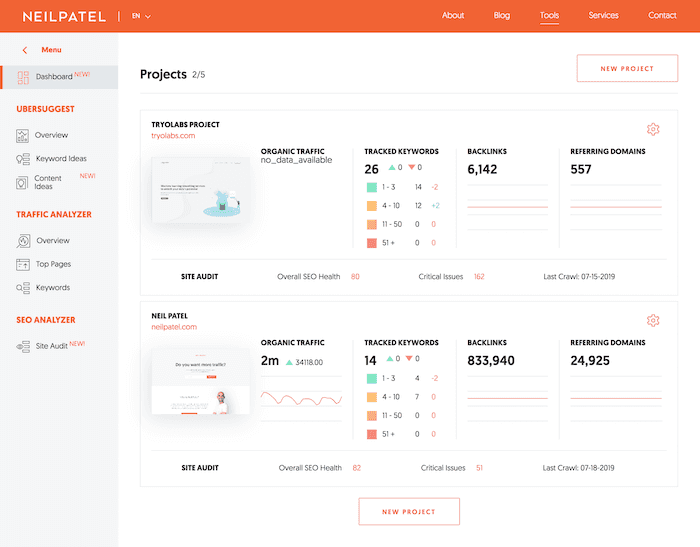Click the Neil Patel website thumbnail
The height and width of the screenshot is (547, 700).
pos(200,382)
